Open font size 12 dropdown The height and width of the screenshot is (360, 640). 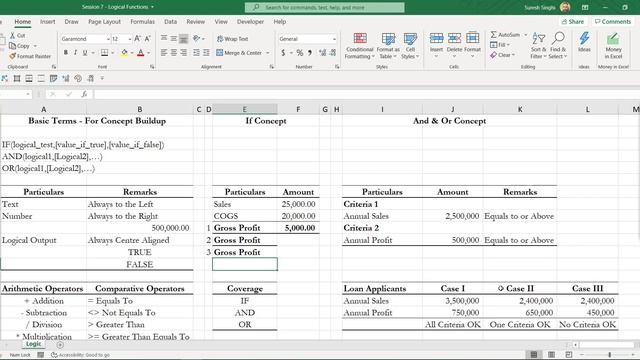(x=130, y=39)
